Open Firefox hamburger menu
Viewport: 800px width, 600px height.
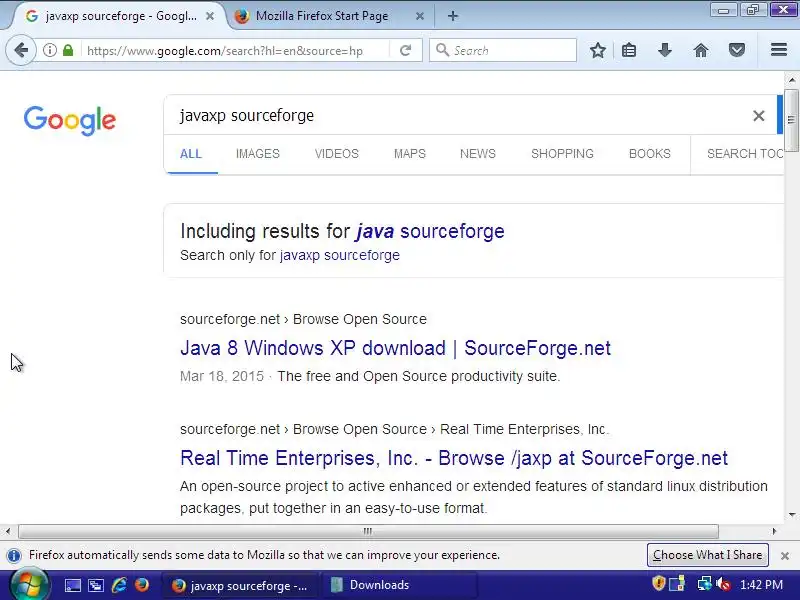[779, 49]
